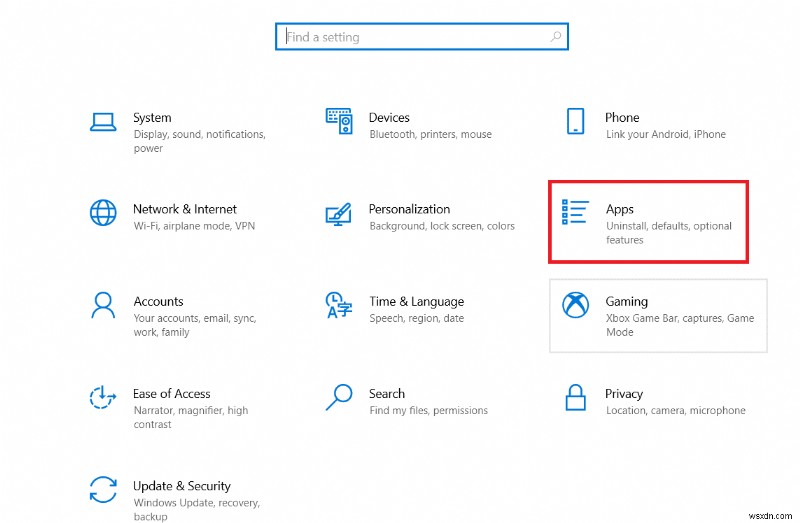Open the Privacy padlock icon
This screenshot has height=523, width=800.
tap(575, 397)
